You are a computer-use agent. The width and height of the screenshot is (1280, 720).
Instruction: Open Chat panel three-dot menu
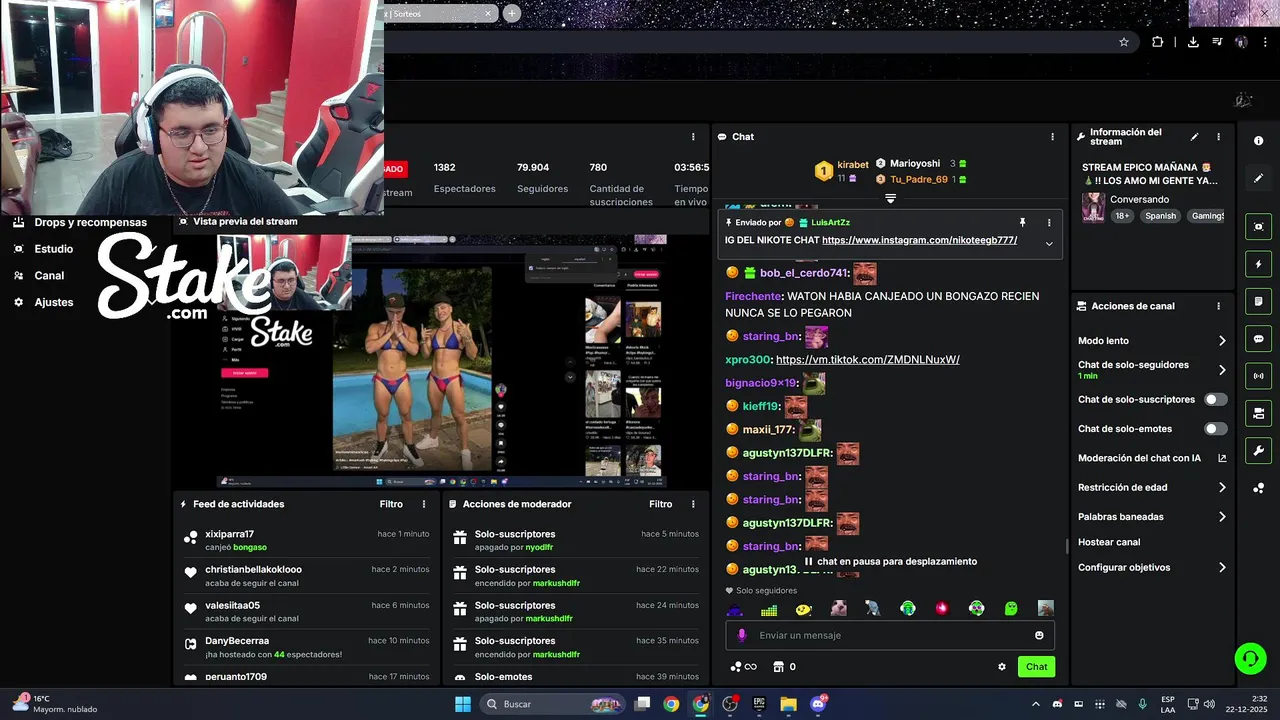[1052, 137]
